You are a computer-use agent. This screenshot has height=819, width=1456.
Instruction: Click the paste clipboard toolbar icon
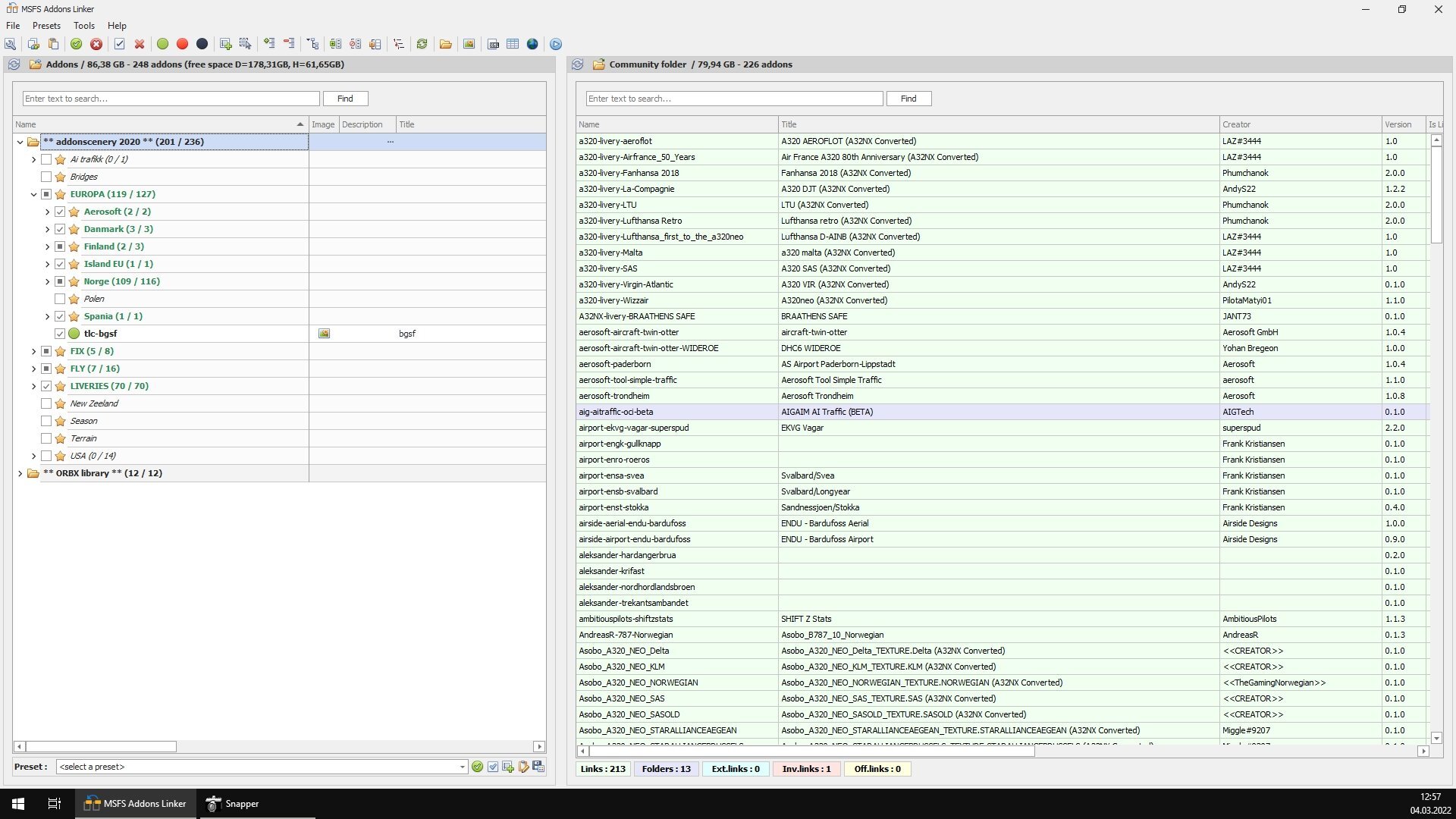[x=53, y=44]
